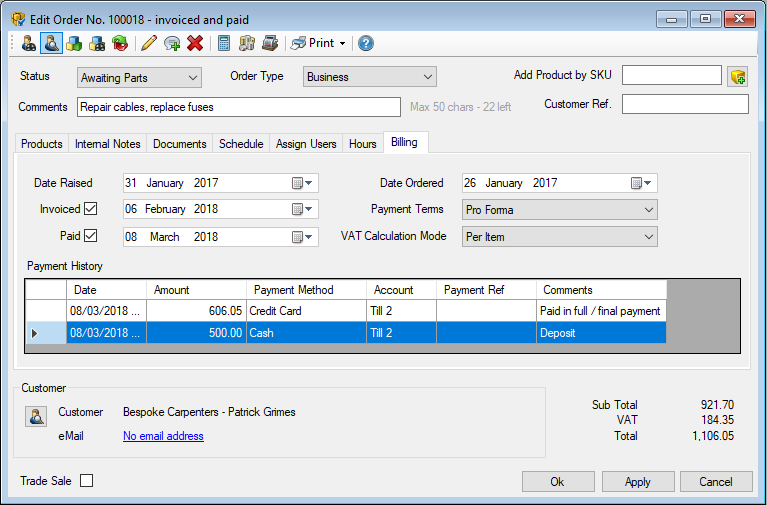Uncheck the Paid checkbox
Screen dimensions: 767x505
[91, 236]
